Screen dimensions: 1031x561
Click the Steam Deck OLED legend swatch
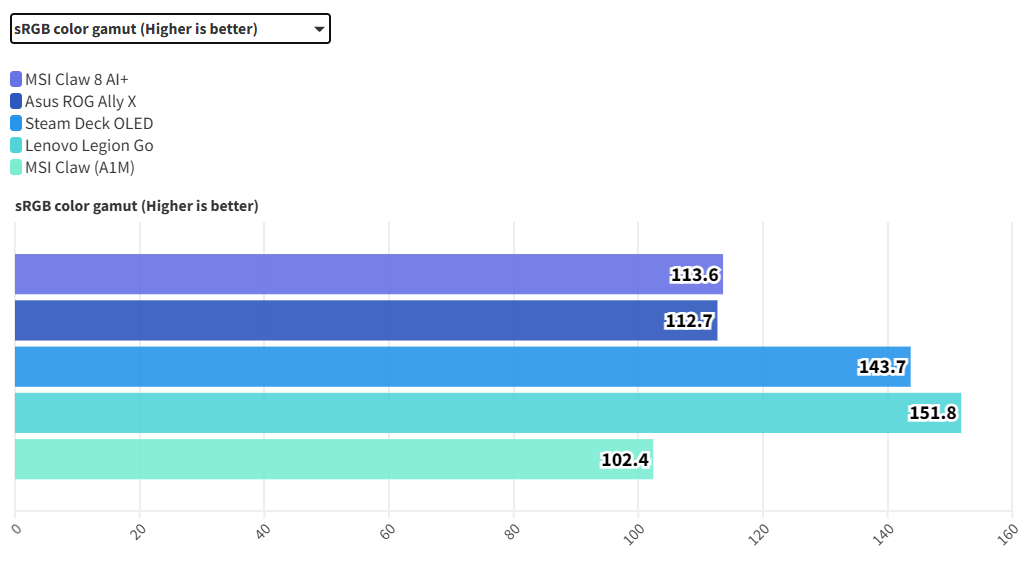pyautogui.click(x=16, y=123)
